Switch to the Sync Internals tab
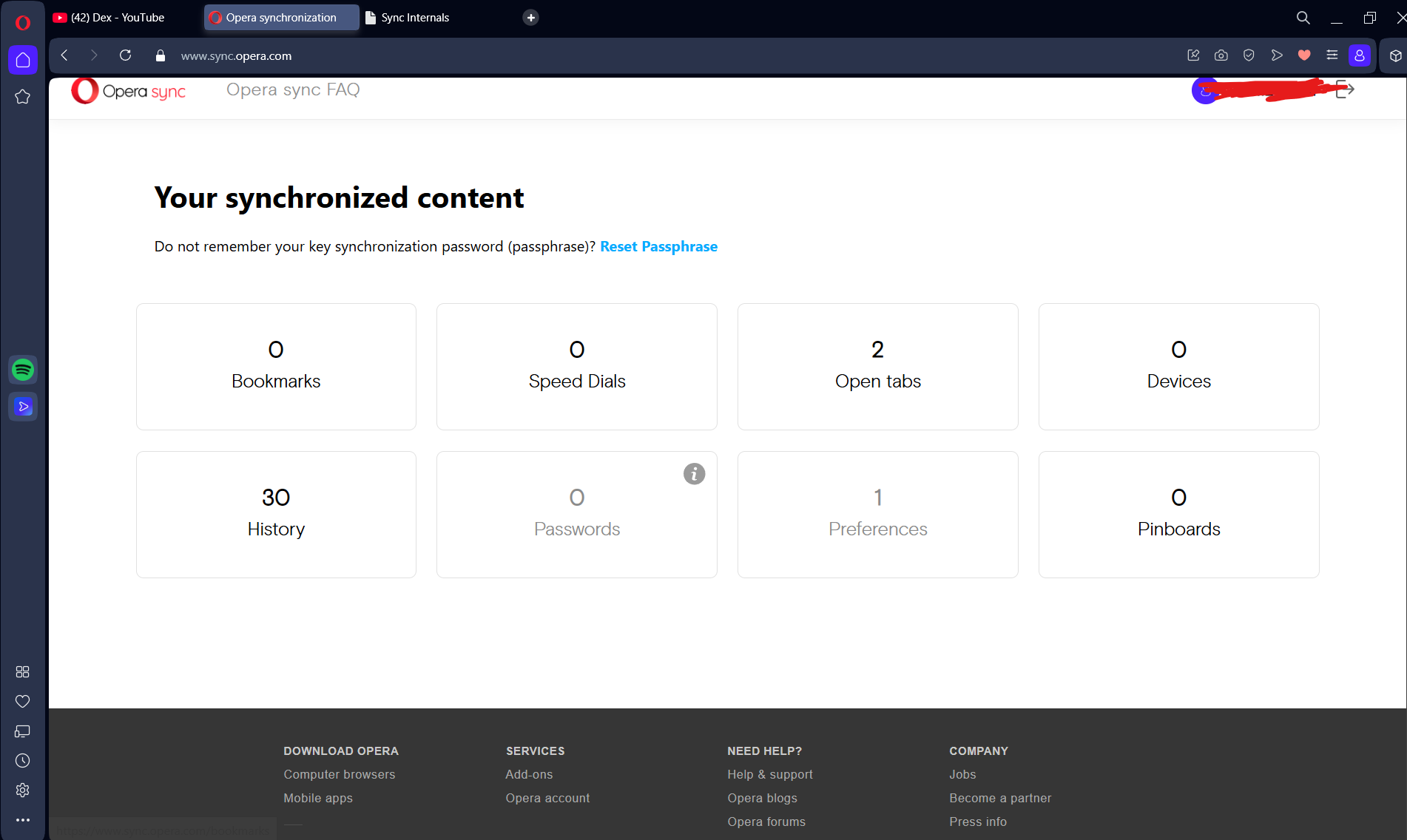The height and width of the screenshot is (840, 1407). [414, 17]
